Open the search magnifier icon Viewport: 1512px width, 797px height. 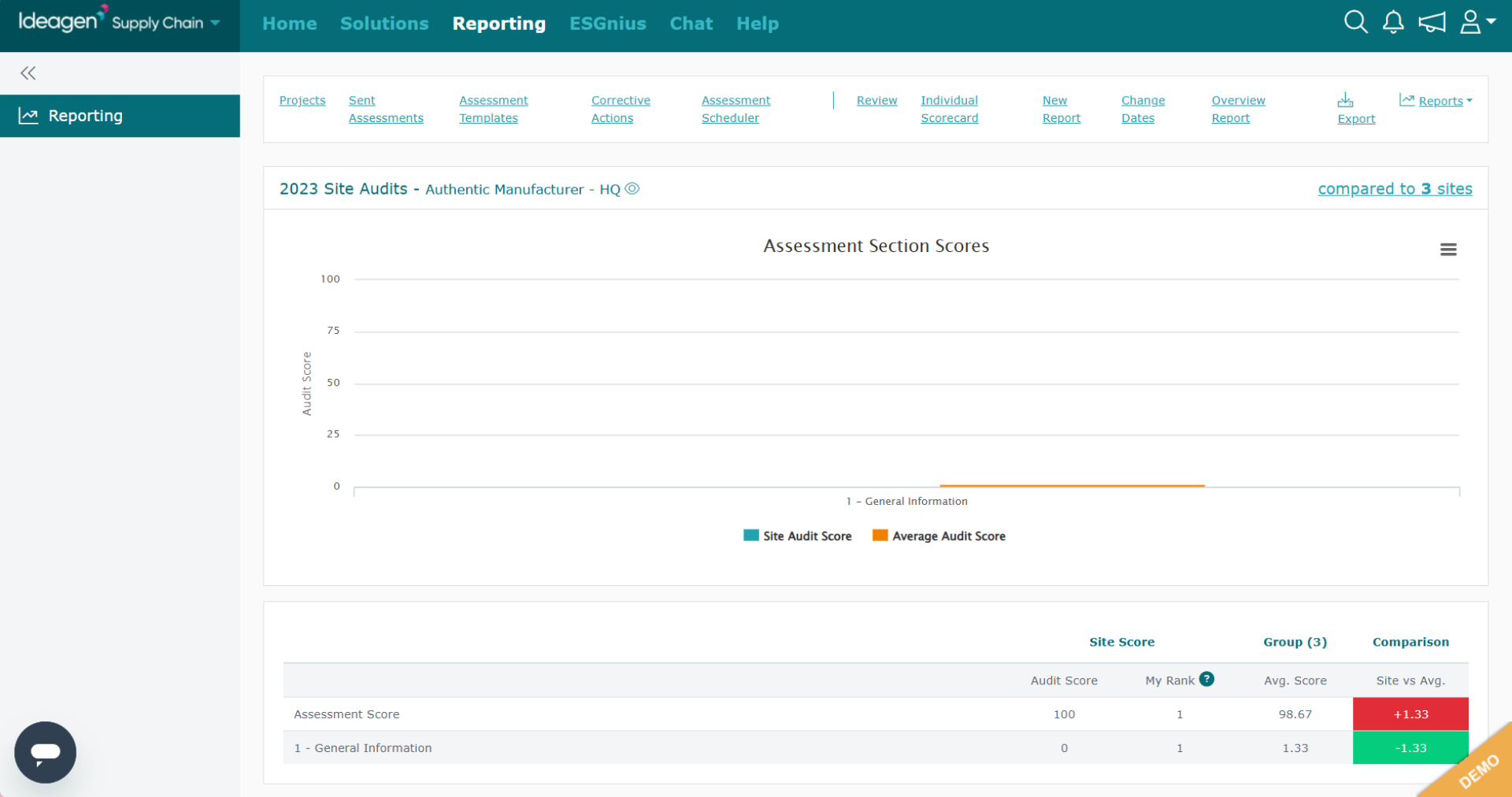pos(1355,22)
